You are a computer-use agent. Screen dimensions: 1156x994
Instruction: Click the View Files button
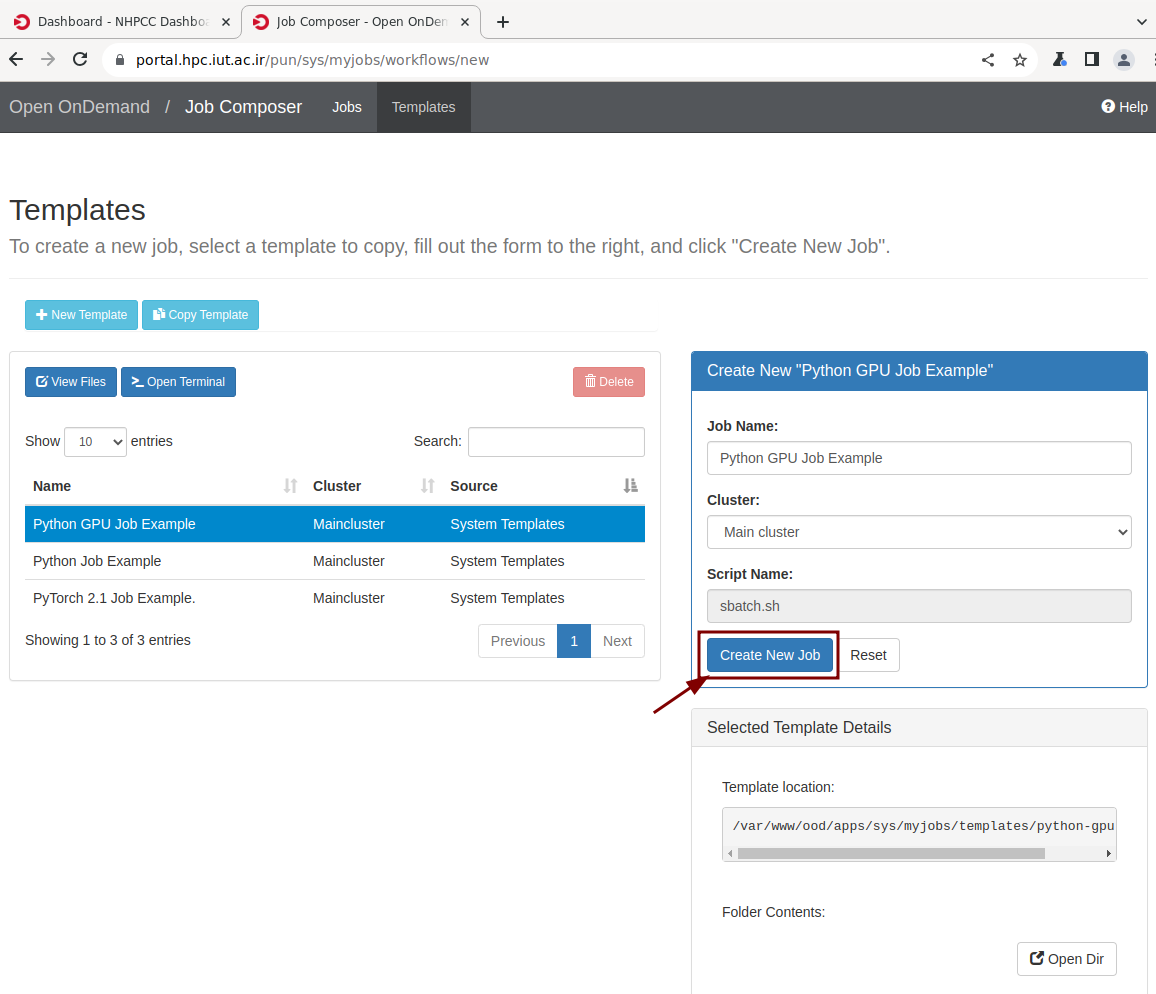coord(71,382)
